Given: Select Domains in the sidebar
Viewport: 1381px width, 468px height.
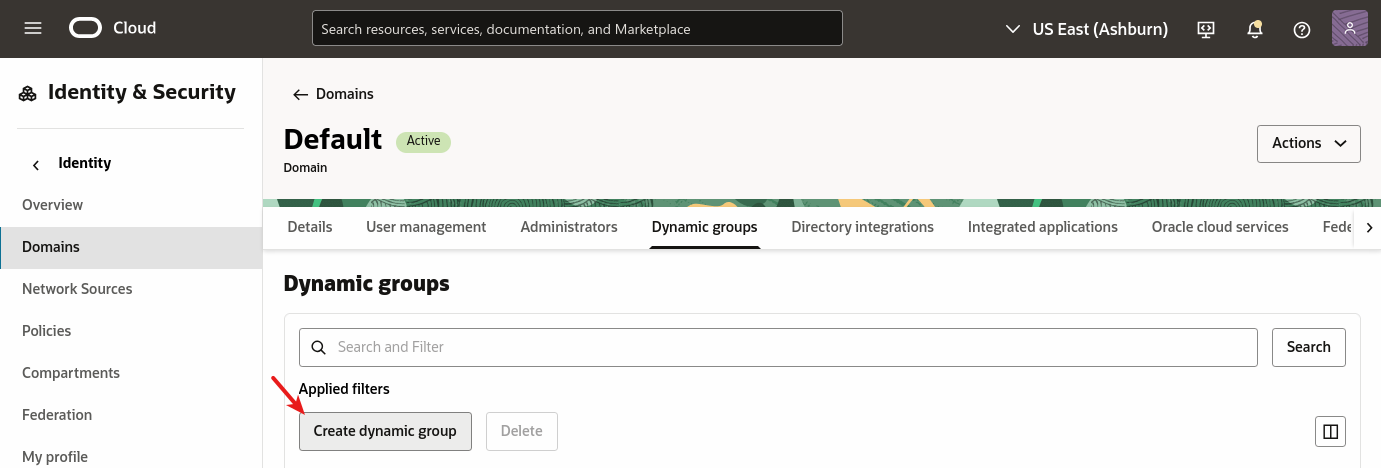Looking at the screenshot, I should point(131,247).
